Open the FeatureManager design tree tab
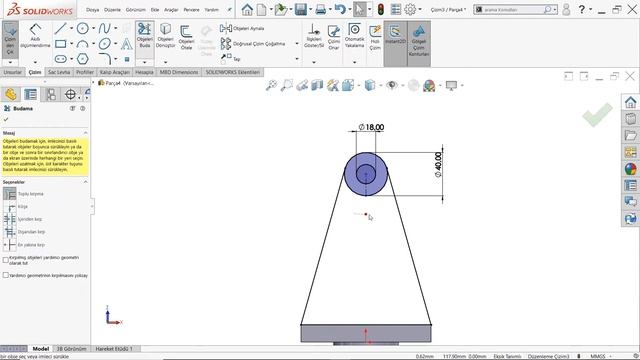Viewport: 640px width, 360px height. pos(11,94)
